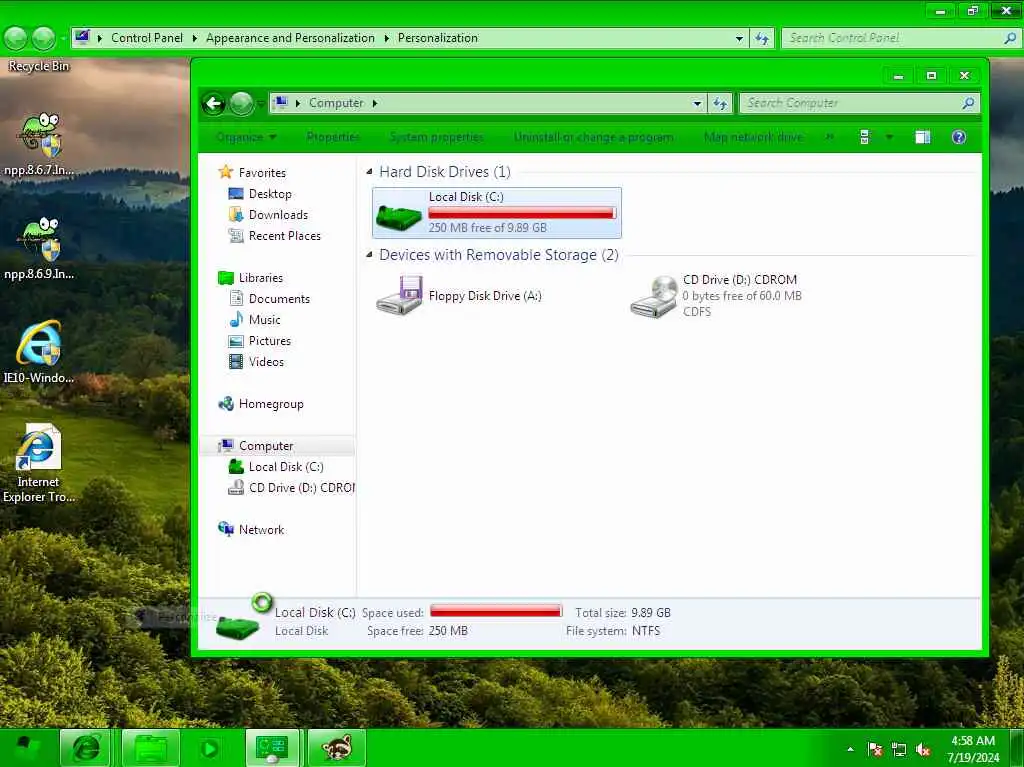Select the Recycle Bin desktop icon

pos(39,66)
